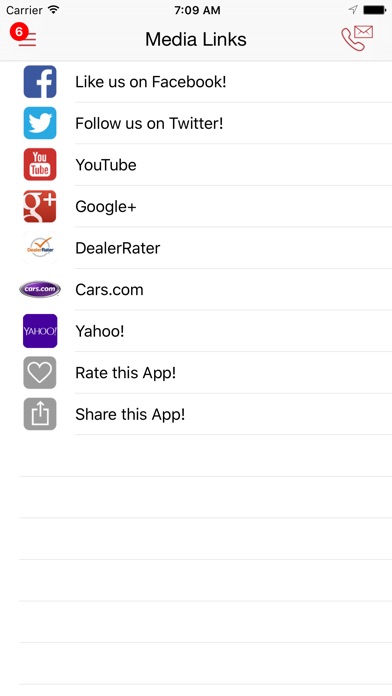This screenshot has width=392, height=696.
Task: Choose Rate this App! option
Action: coord(196,372)
